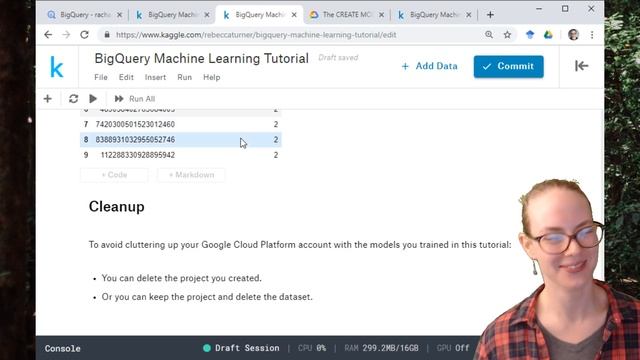The height and width of the screenshot is (360, 640).
Task: Click the padlock site info icon
Action: 107,35
